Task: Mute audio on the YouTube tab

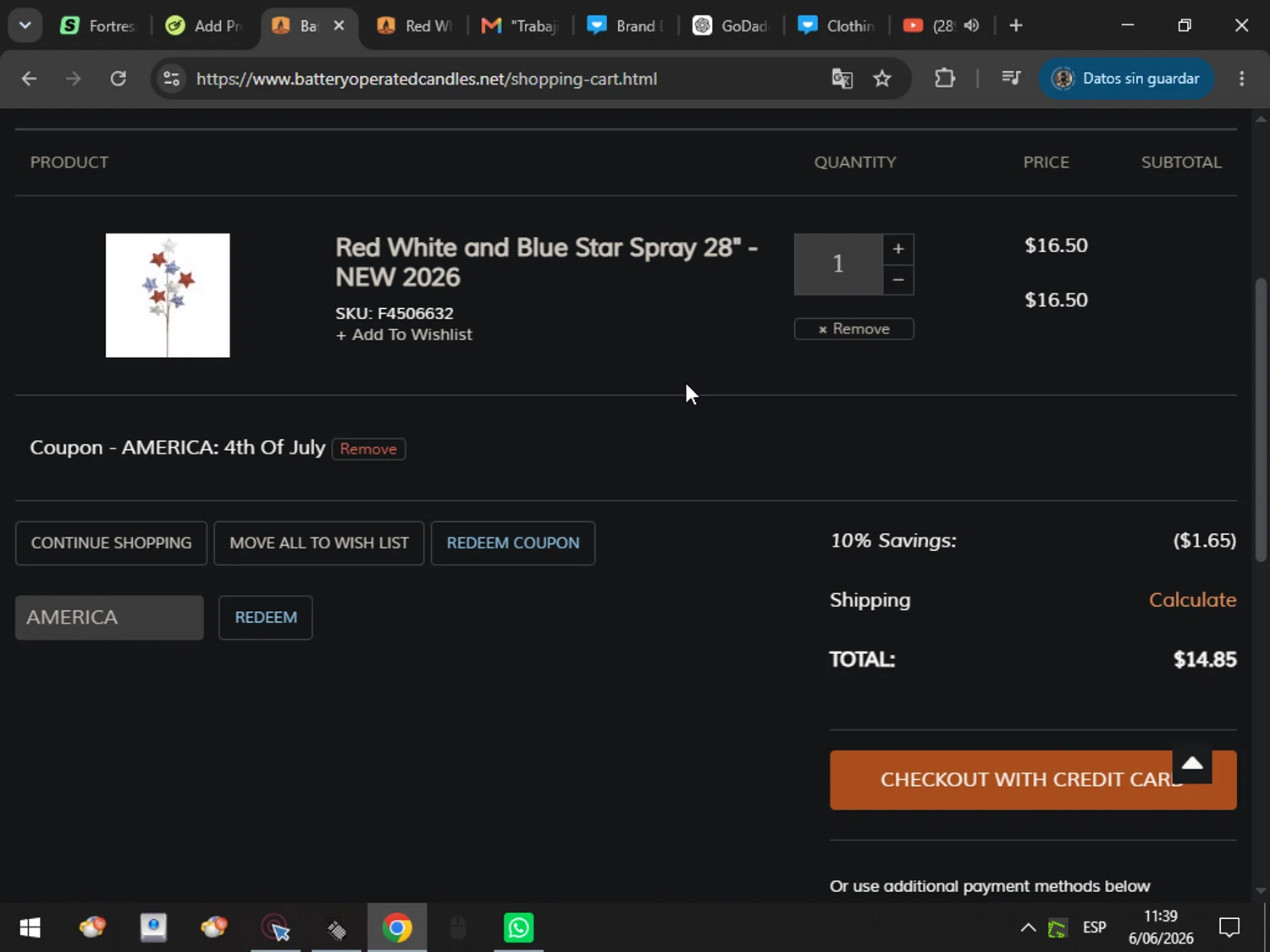Action: tap(971, 25)
